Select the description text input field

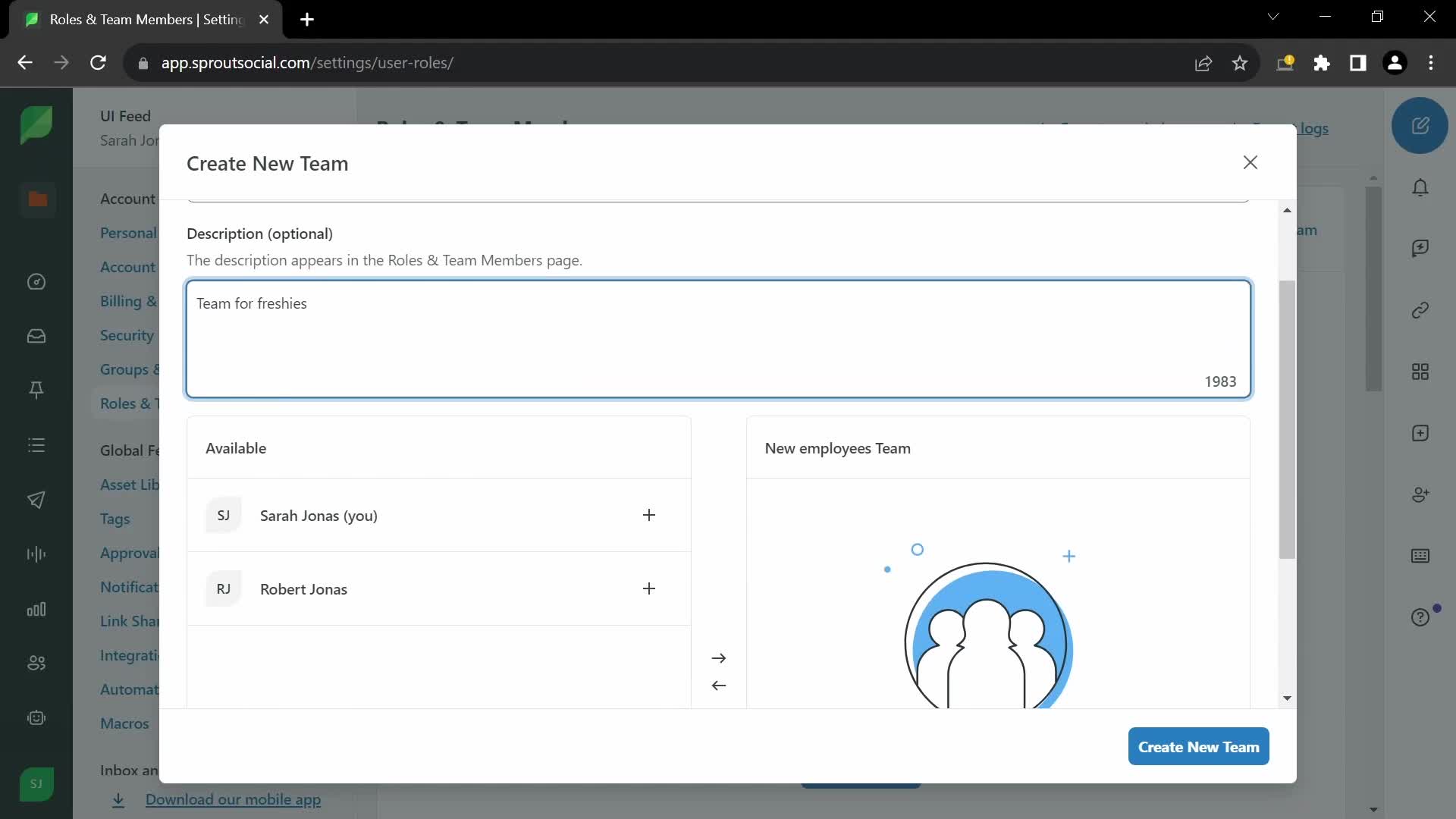718,338
